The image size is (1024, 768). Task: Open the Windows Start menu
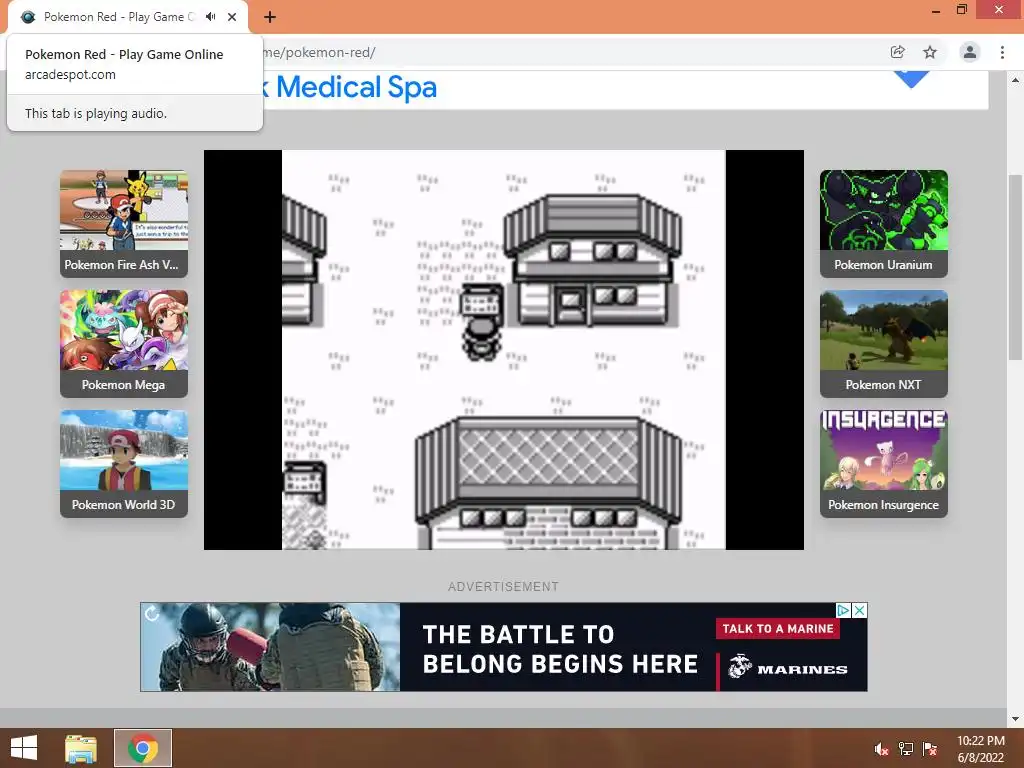coord(24,748)
